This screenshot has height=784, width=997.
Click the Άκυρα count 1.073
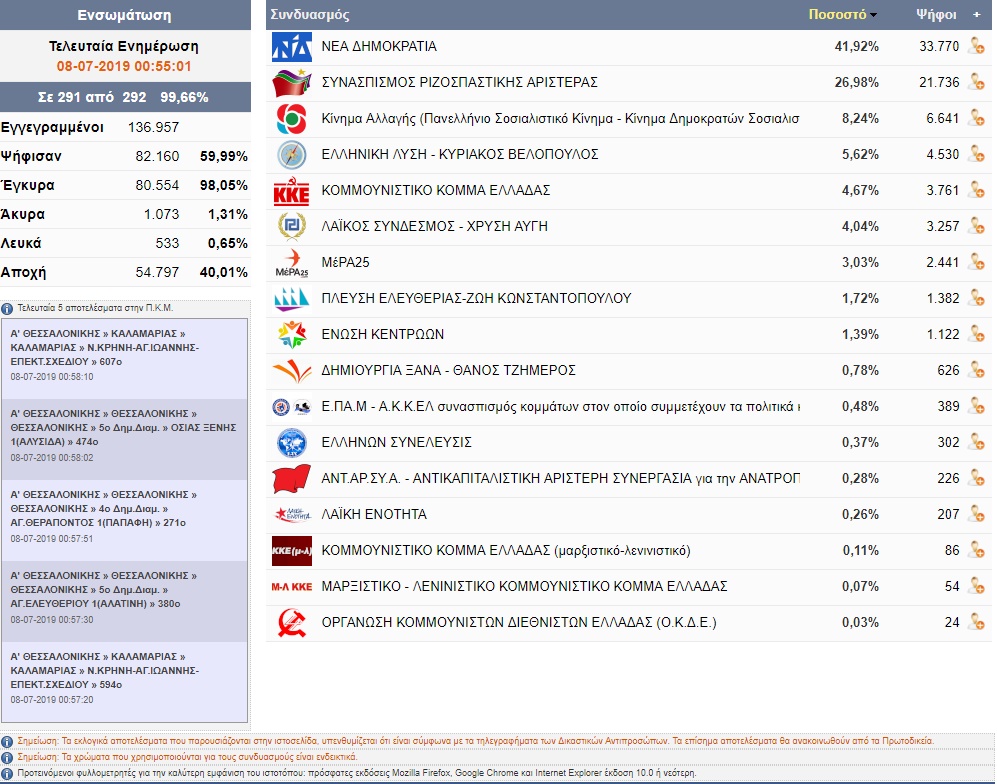click(x=162, y=214)
